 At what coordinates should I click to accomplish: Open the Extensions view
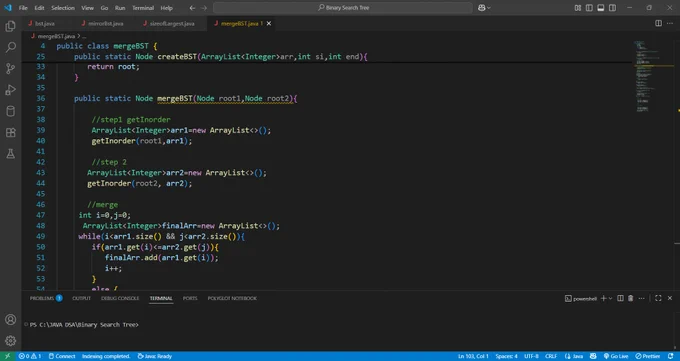pyautogui.click(x=10, y=132)
